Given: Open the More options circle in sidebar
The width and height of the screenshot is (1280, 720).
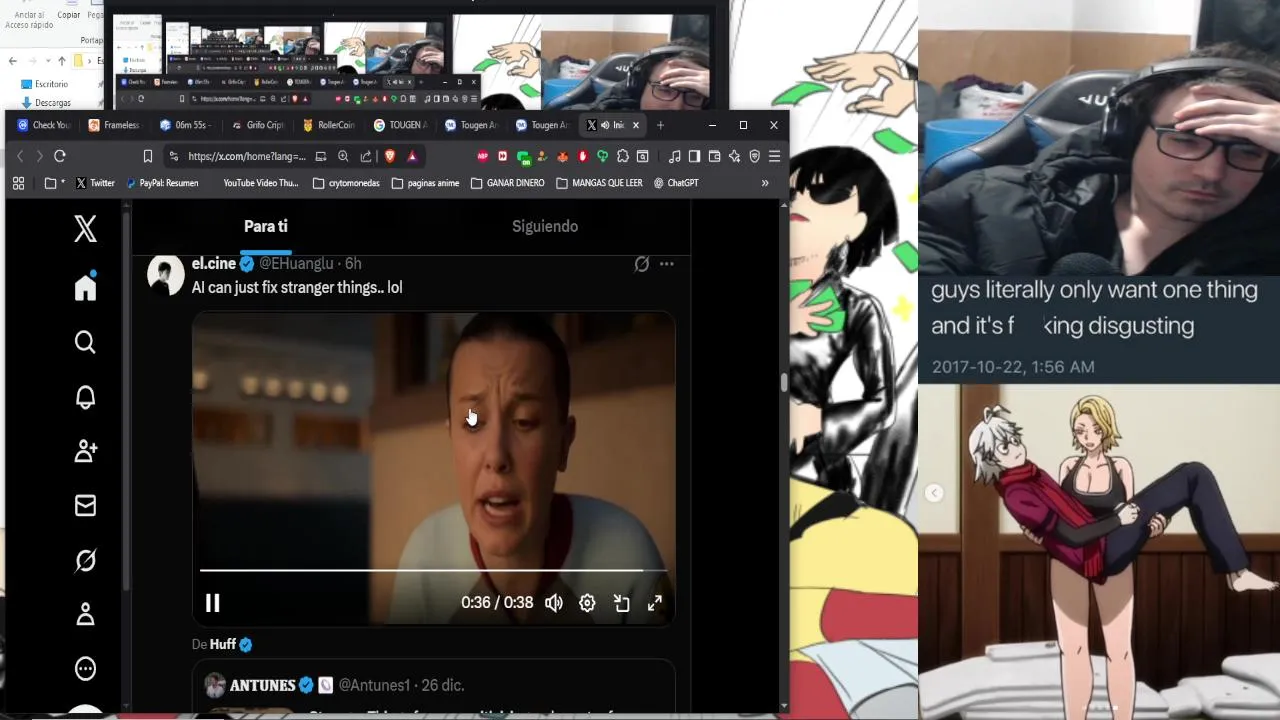Looking at the screenshot, I should [85, 669].
